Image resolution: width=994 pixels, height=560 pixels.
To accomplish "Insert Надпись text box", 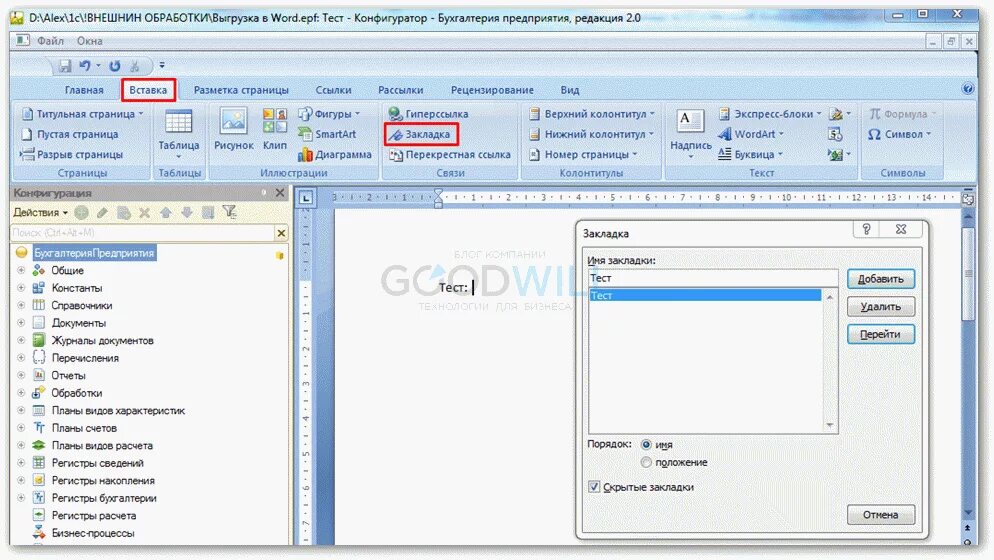I will pos(690,134).
